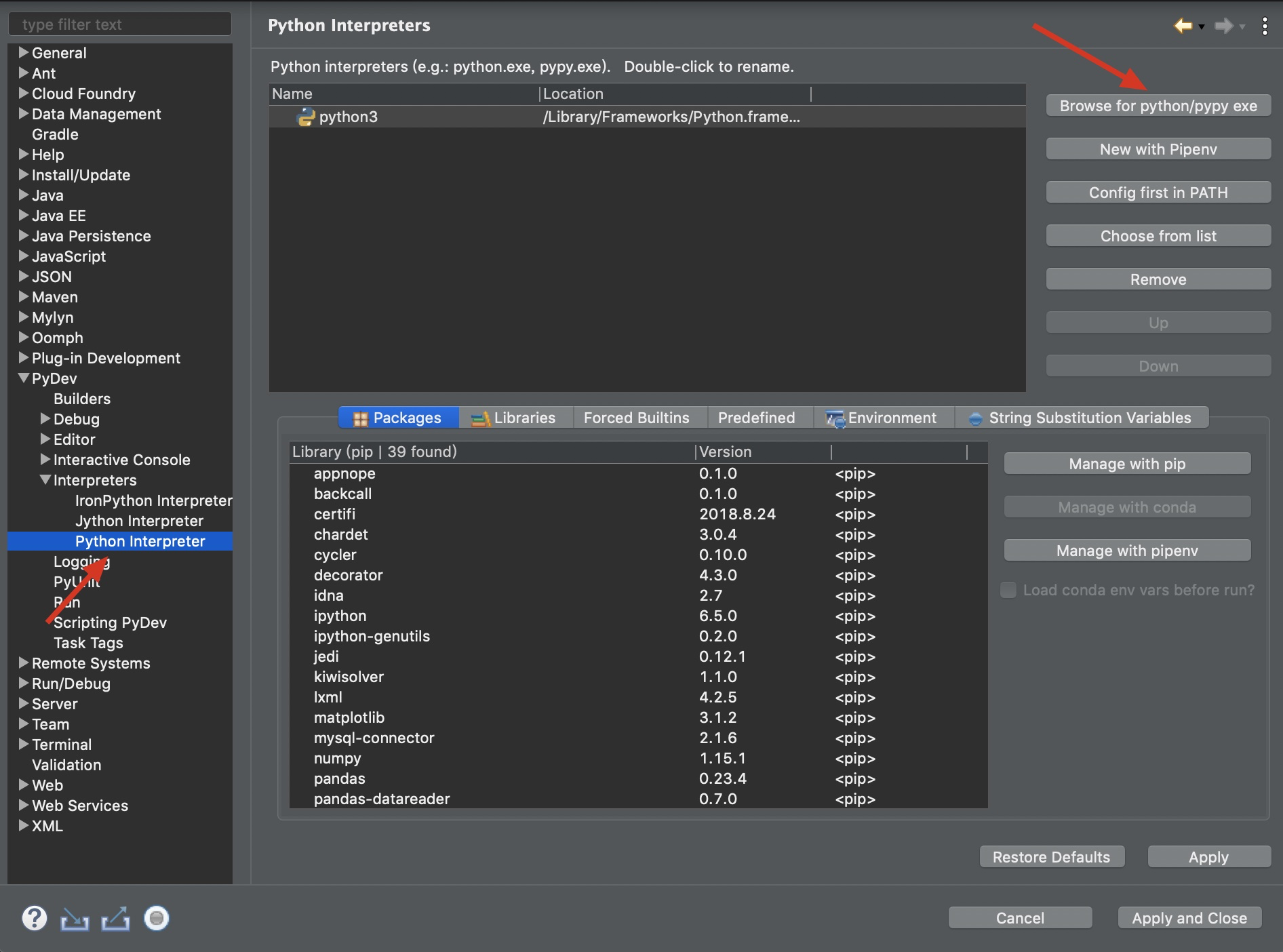Select the numpy package row

click(638, 758)
